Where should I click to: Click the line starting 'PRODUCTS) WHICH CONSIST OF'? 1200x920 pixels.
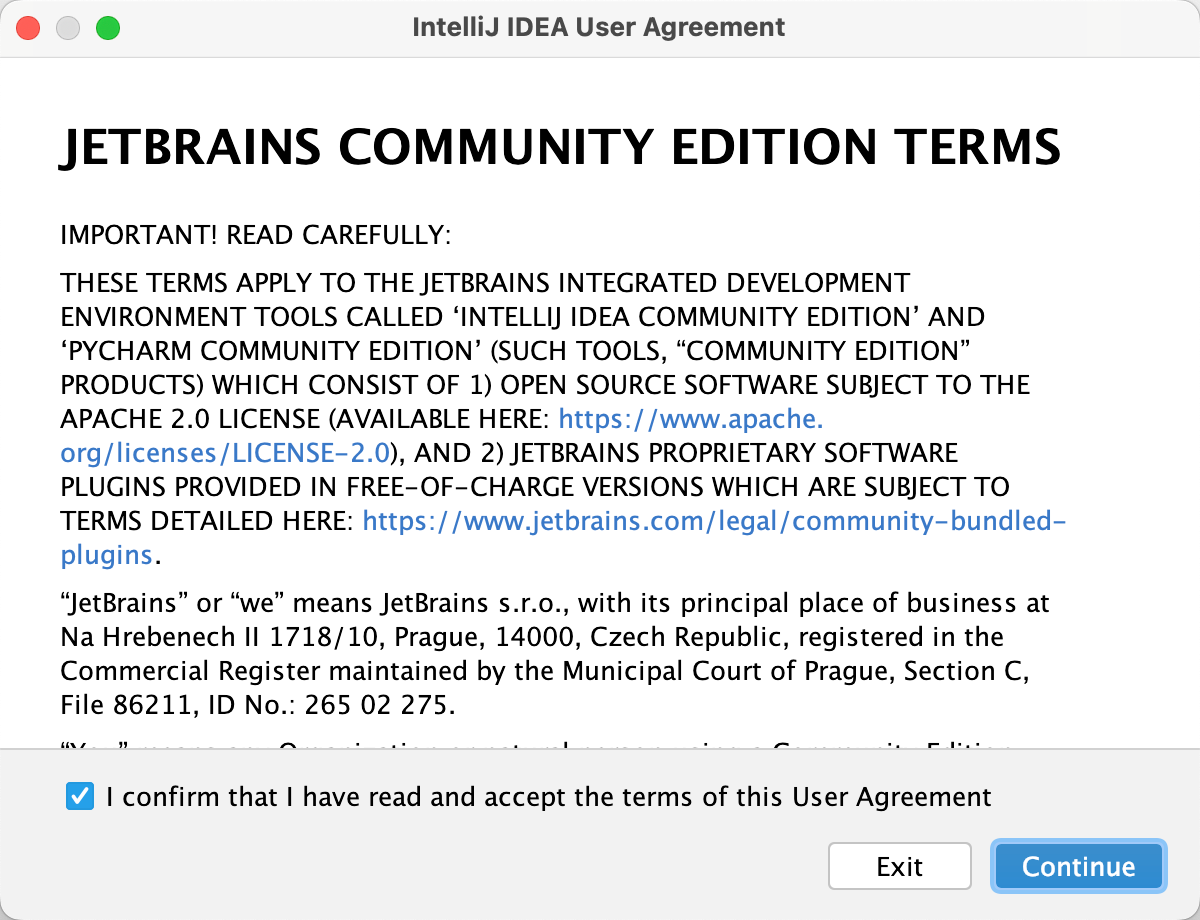[545, 385]
